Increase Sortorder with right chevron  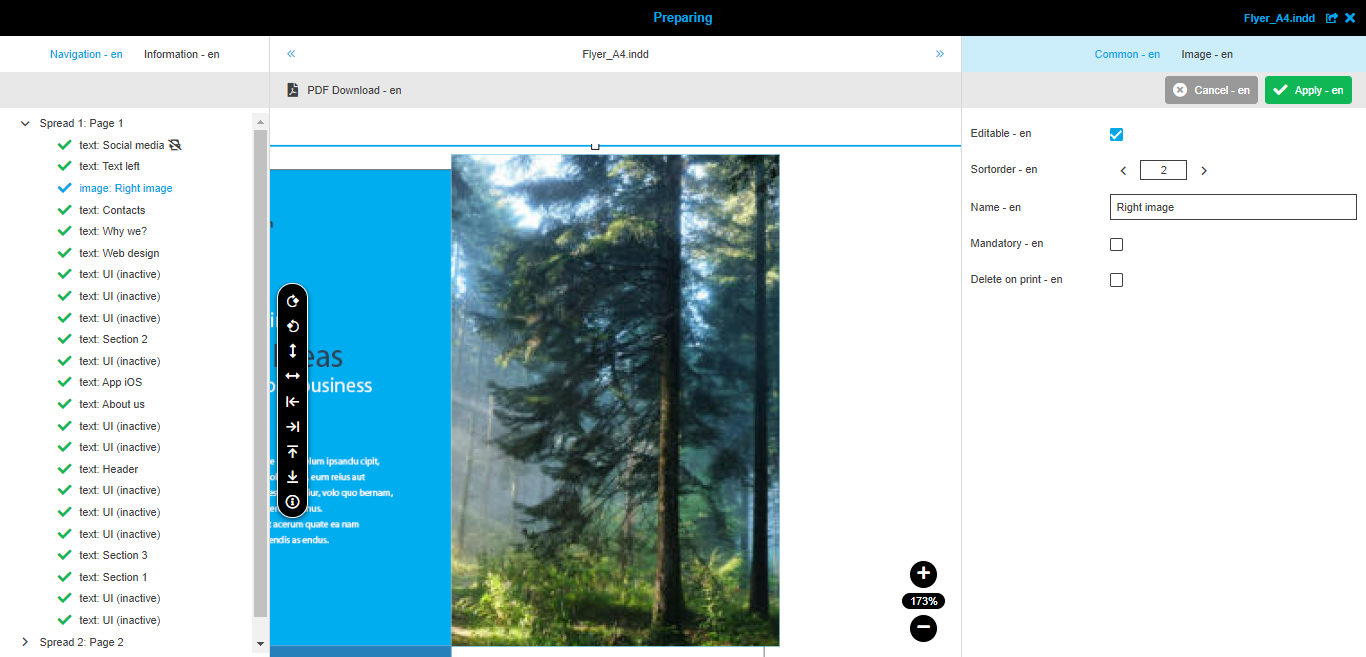pos(1204,171)
